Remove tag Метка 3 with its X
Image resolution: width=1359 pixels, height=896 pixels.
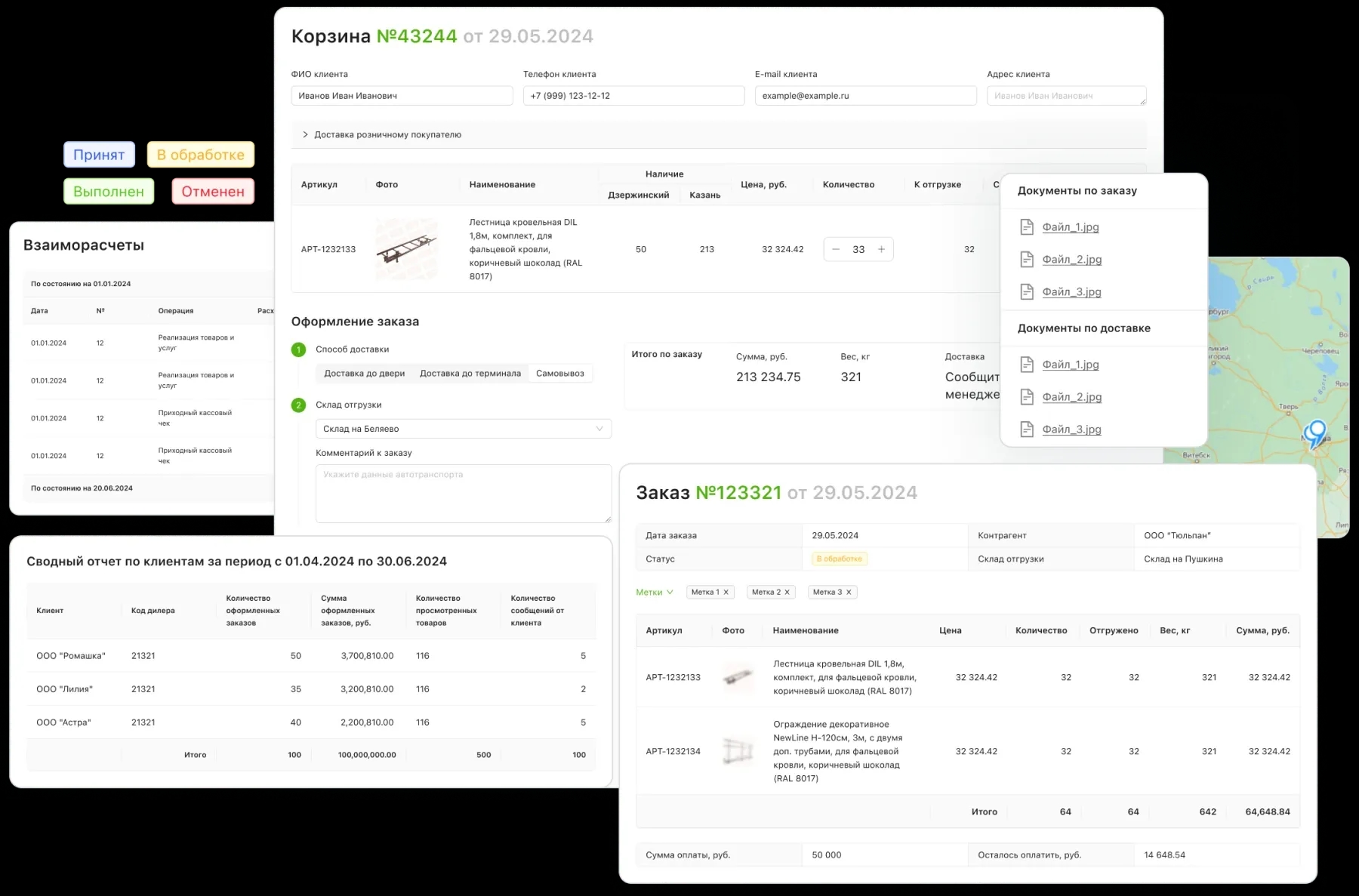(849, 593)
